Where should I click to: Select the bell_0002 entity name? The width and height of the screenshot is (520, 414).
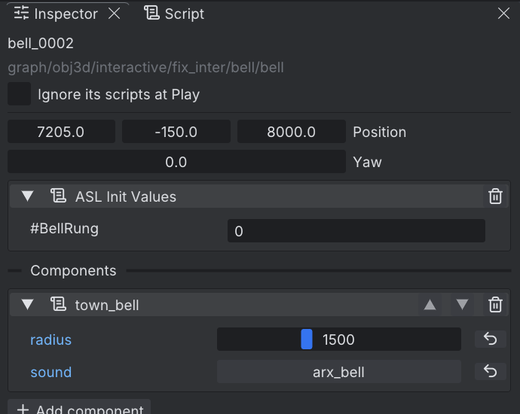click(41, 43)
